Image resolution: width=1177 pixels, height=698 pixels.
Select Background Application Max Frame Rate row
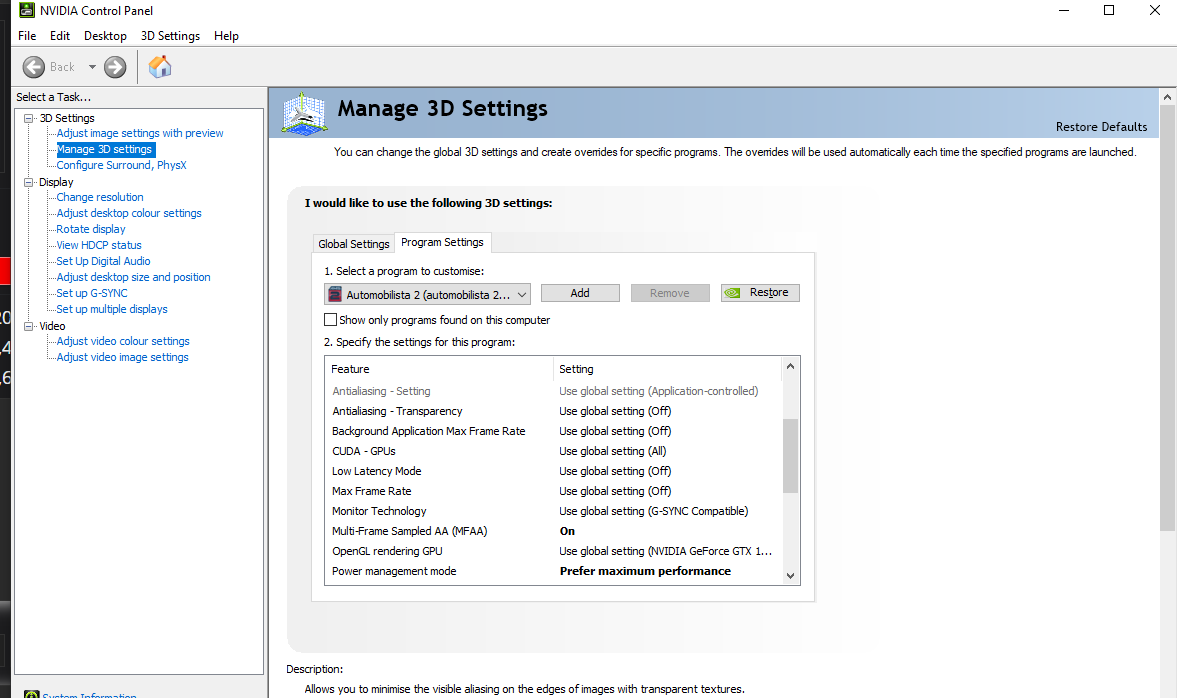[x=554, y=431]
